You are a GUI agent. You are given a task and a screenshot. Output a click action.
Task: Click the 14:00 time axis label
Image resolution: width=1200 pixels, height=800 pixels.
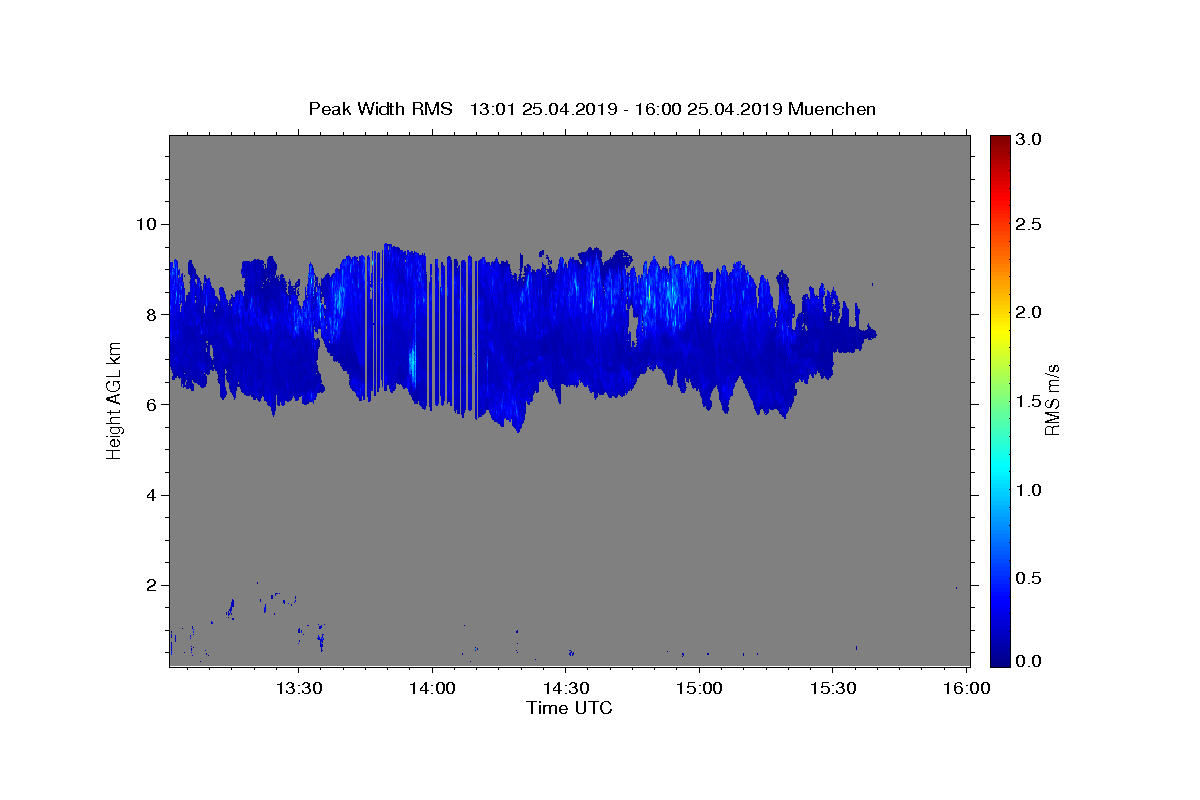point(432,688)
